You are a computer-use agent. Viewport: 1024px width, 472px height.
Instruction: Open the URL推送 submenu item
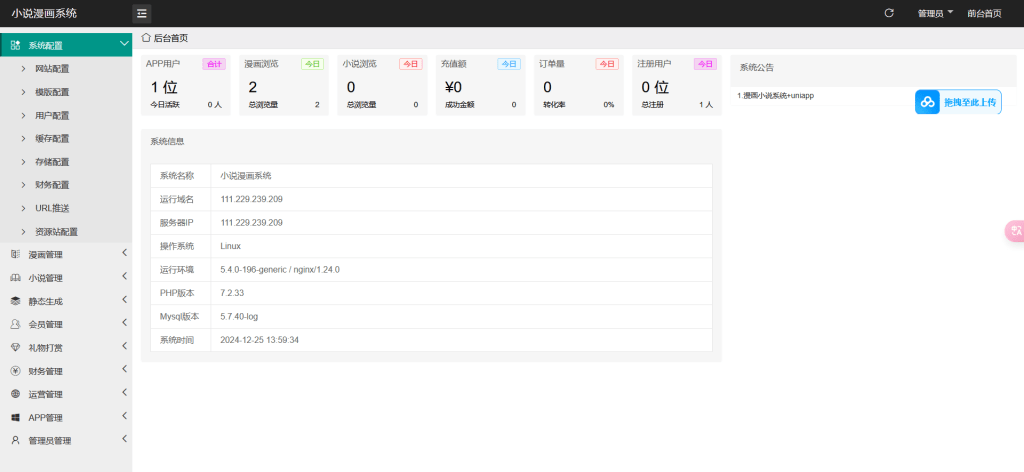52,208
